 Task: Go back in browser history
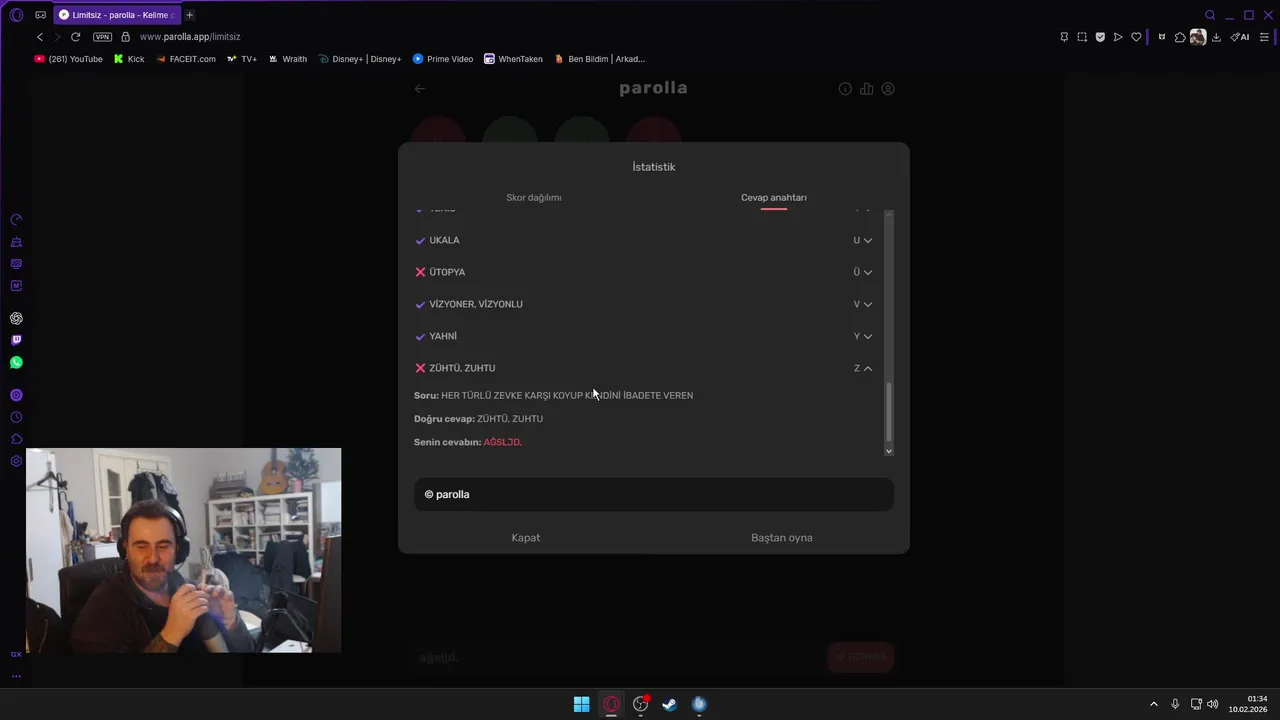click(40, 37)
